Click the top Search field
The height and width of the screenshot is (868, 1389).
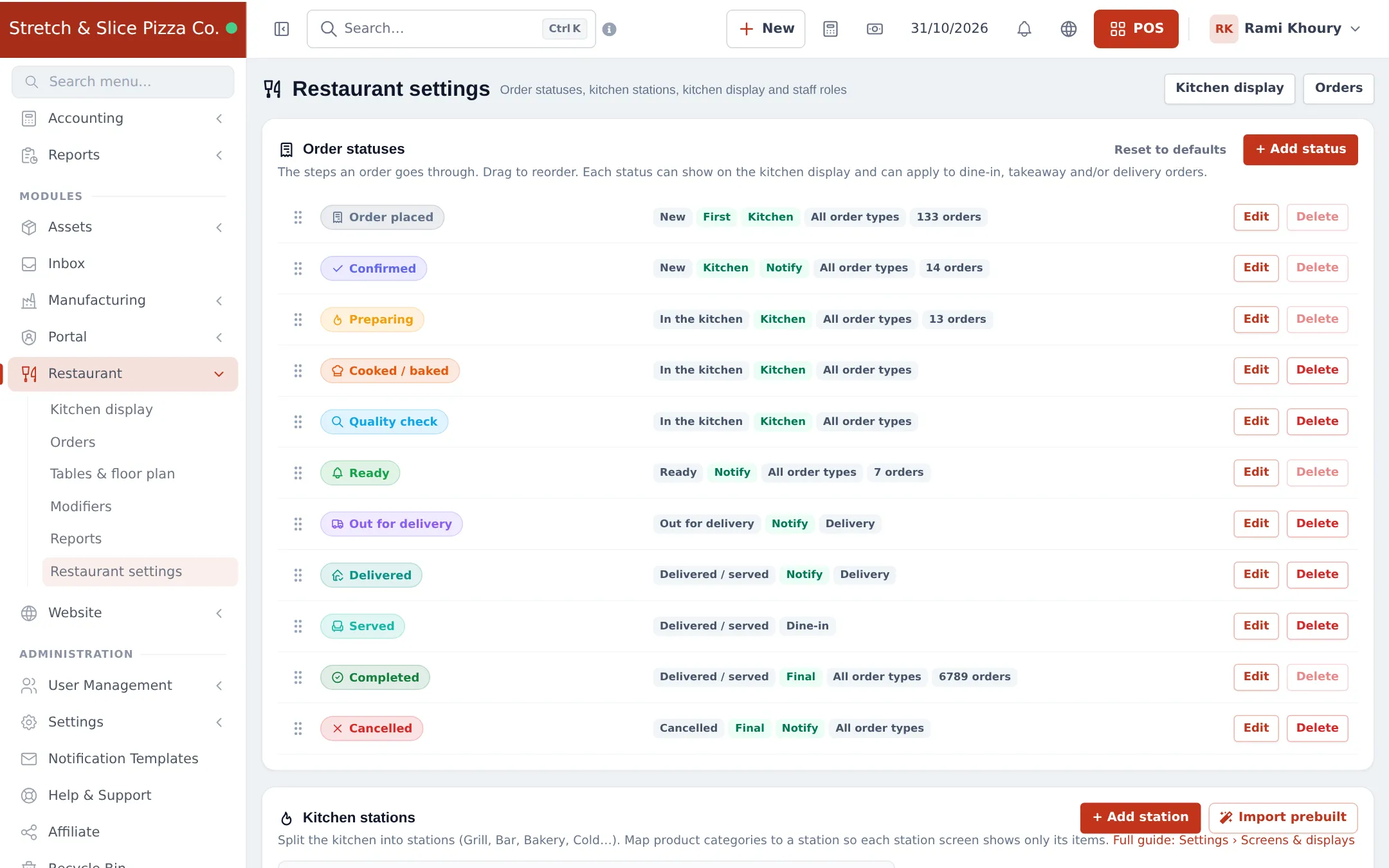point(451,29)
